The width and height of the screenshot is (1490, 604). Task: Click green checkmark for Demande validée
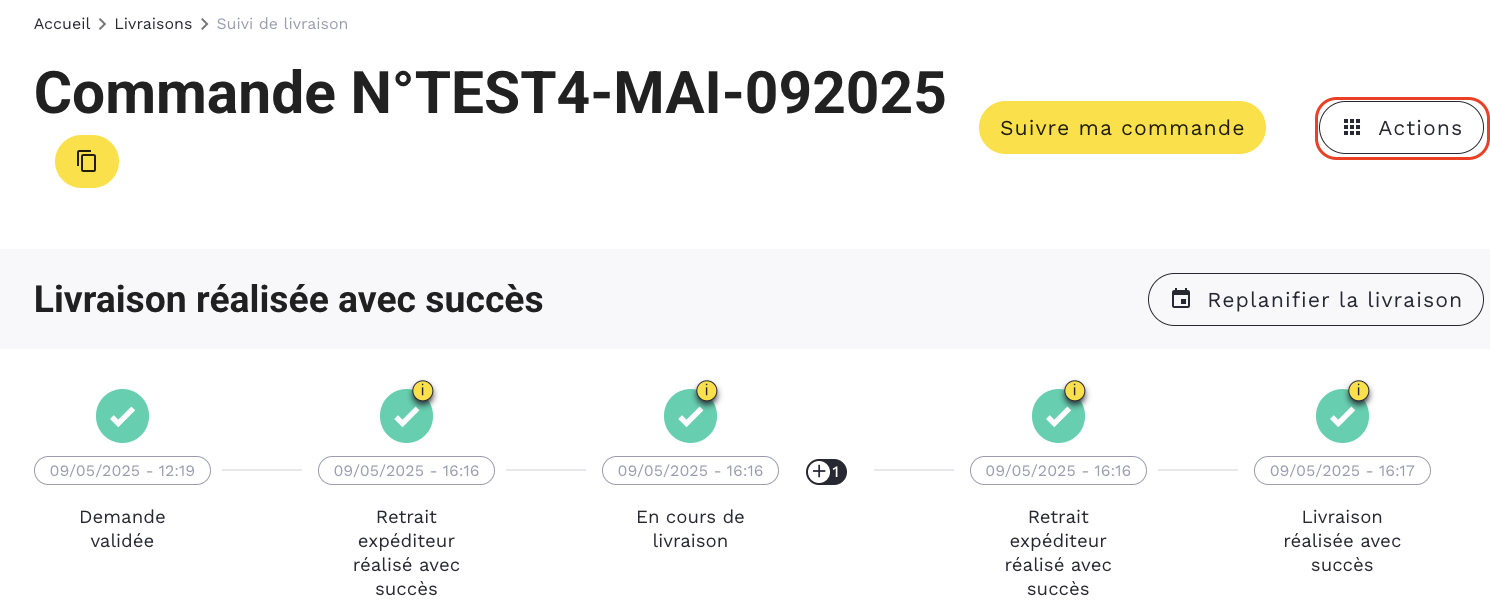122,416
